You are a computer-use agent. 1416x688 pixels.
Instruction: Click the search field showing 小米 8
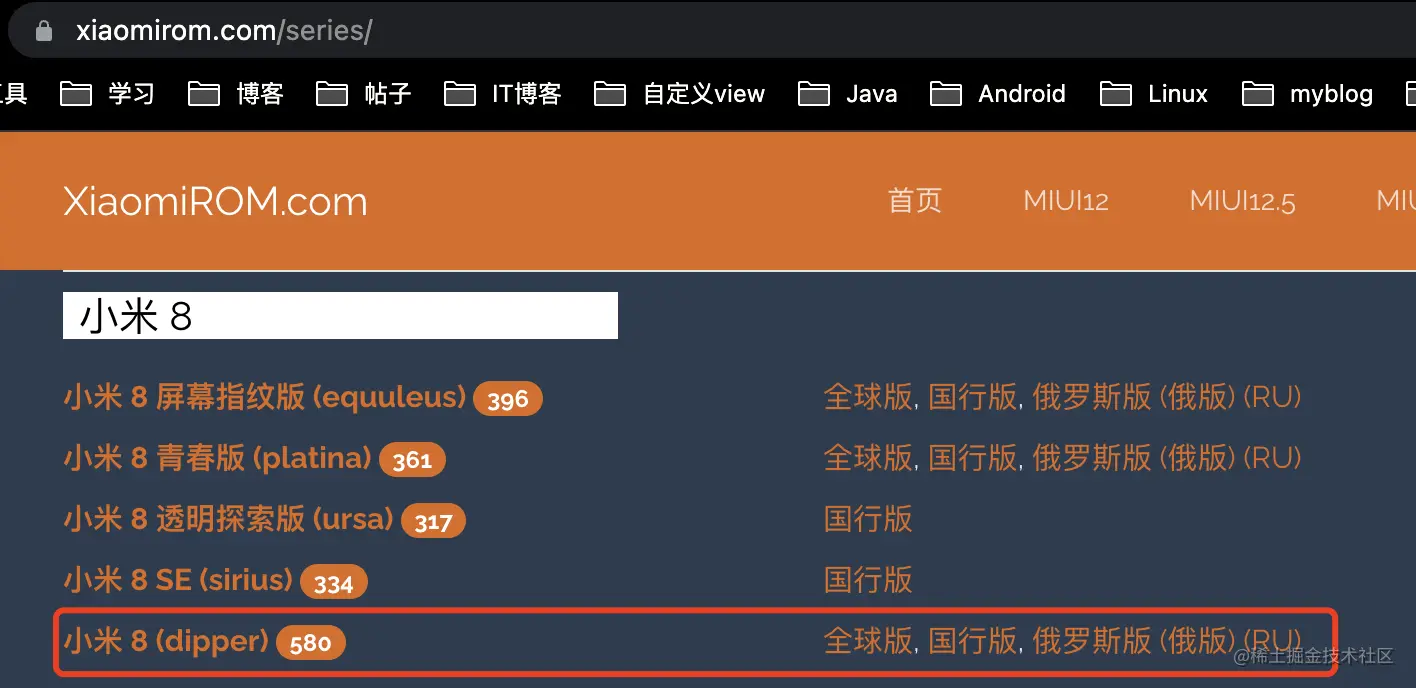tap(340, 315)
